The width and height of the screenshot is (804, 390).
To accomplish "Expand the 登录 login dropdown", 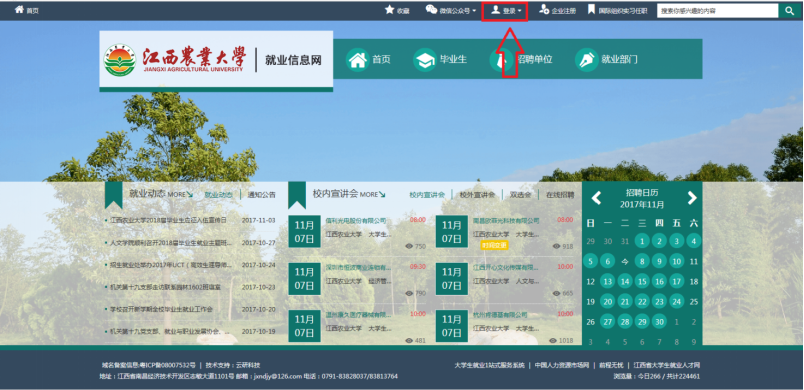I will tap(506, 10).
